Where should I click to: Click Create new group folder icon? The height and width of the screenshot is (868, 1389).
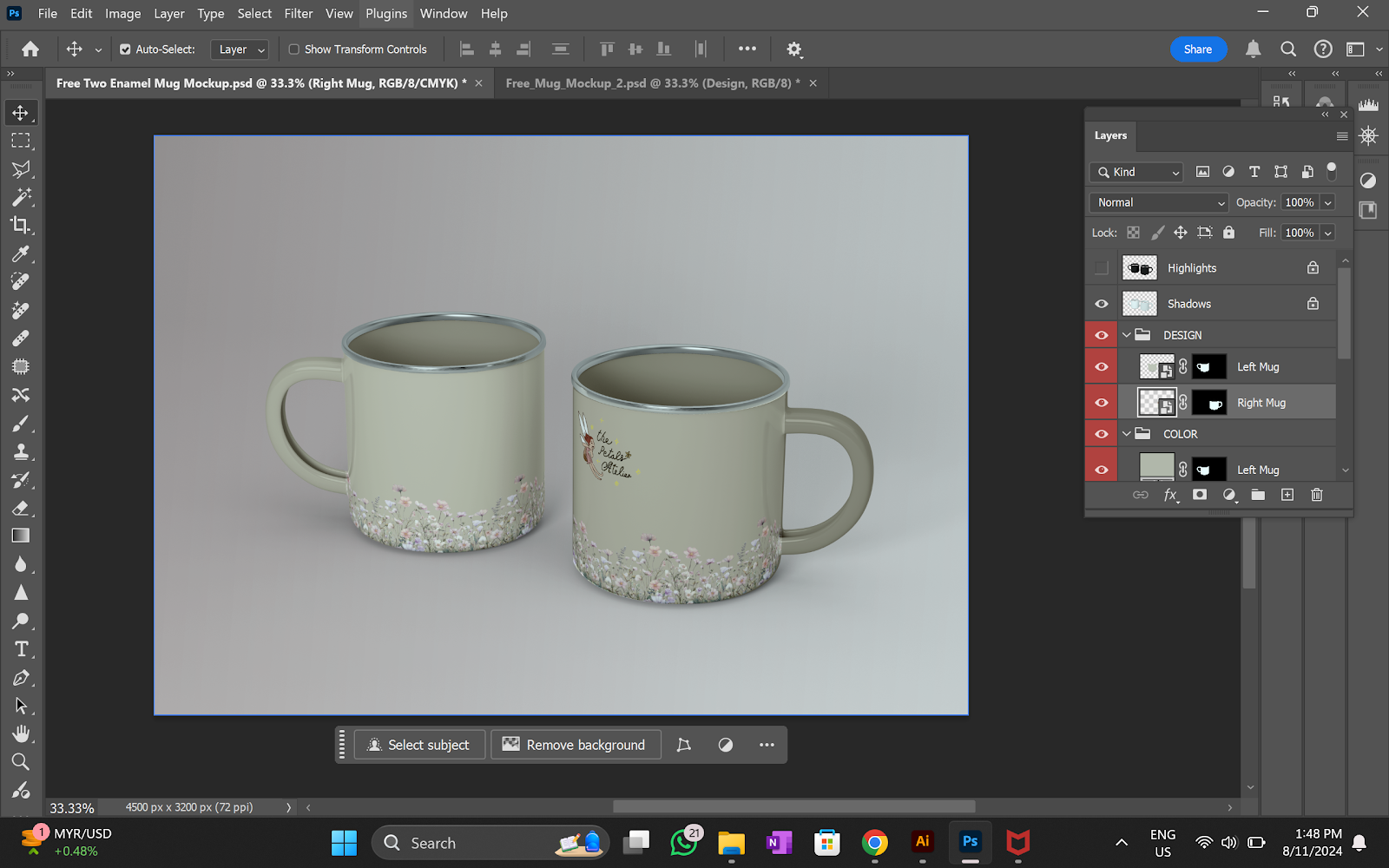[1258, 495]
